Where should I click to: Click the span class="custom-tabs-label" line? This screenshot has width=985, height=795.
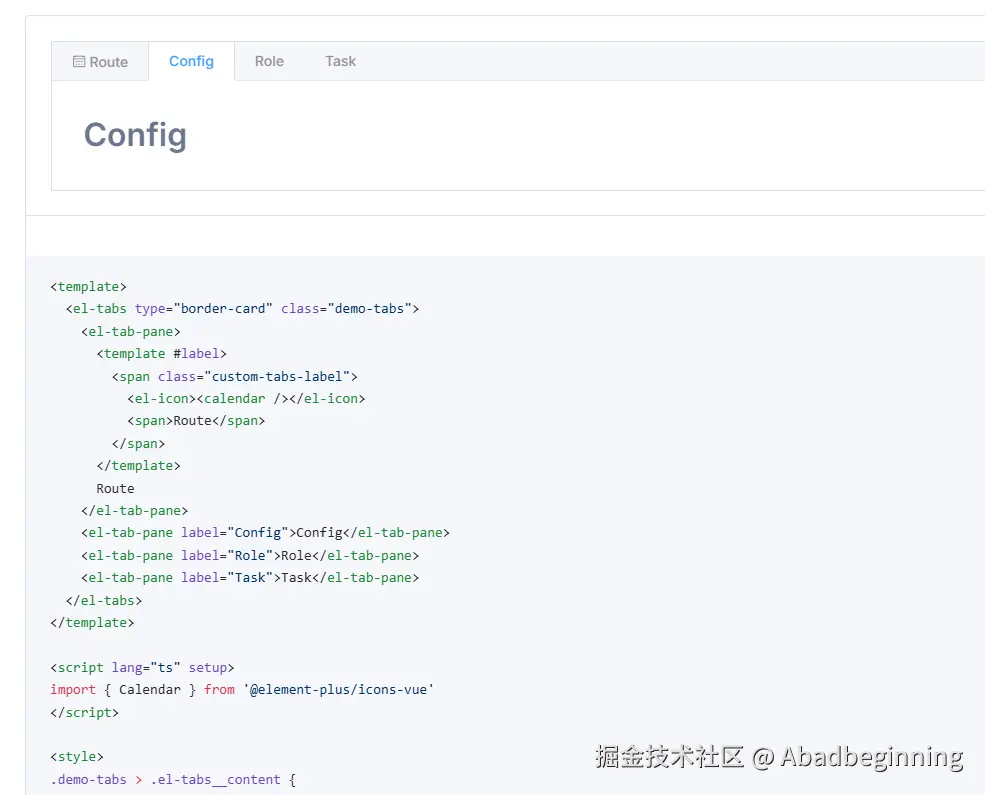pos(235,376)
